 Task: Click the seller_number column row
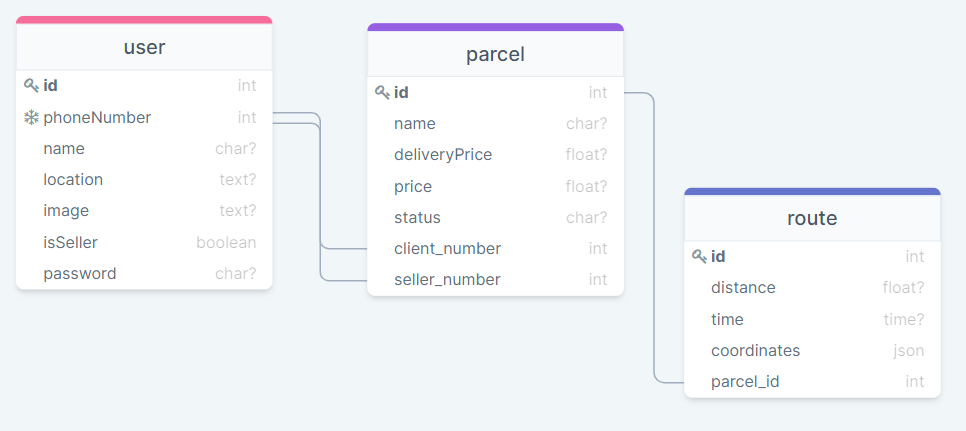click(x=495, y=280)
